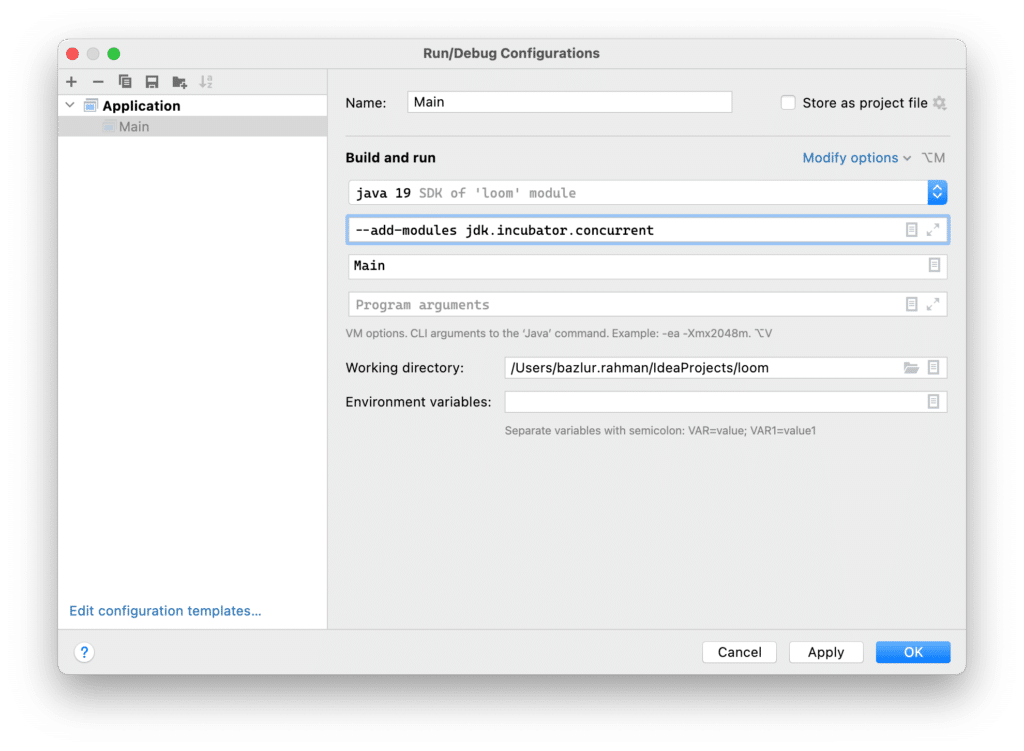Open the Edit configuration templates link
The width and height of the screenshot is (1024, 751).
point(165,611)
